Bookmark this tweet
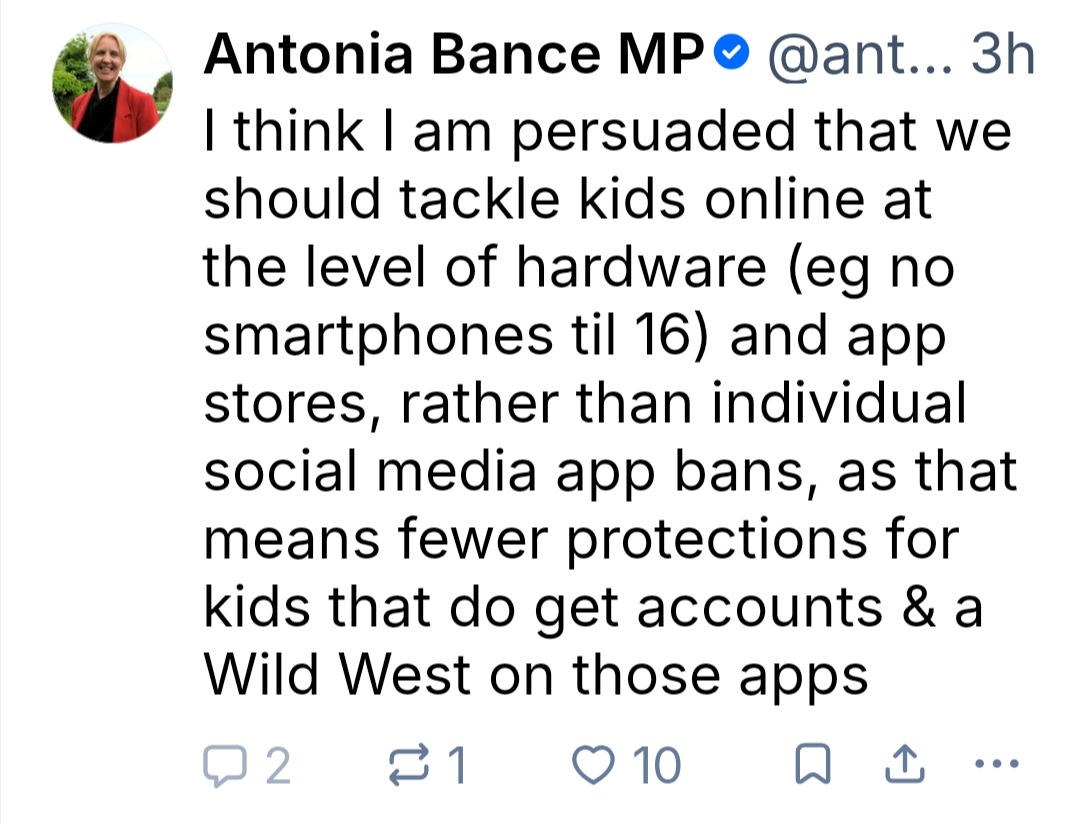 click(812, 766)
